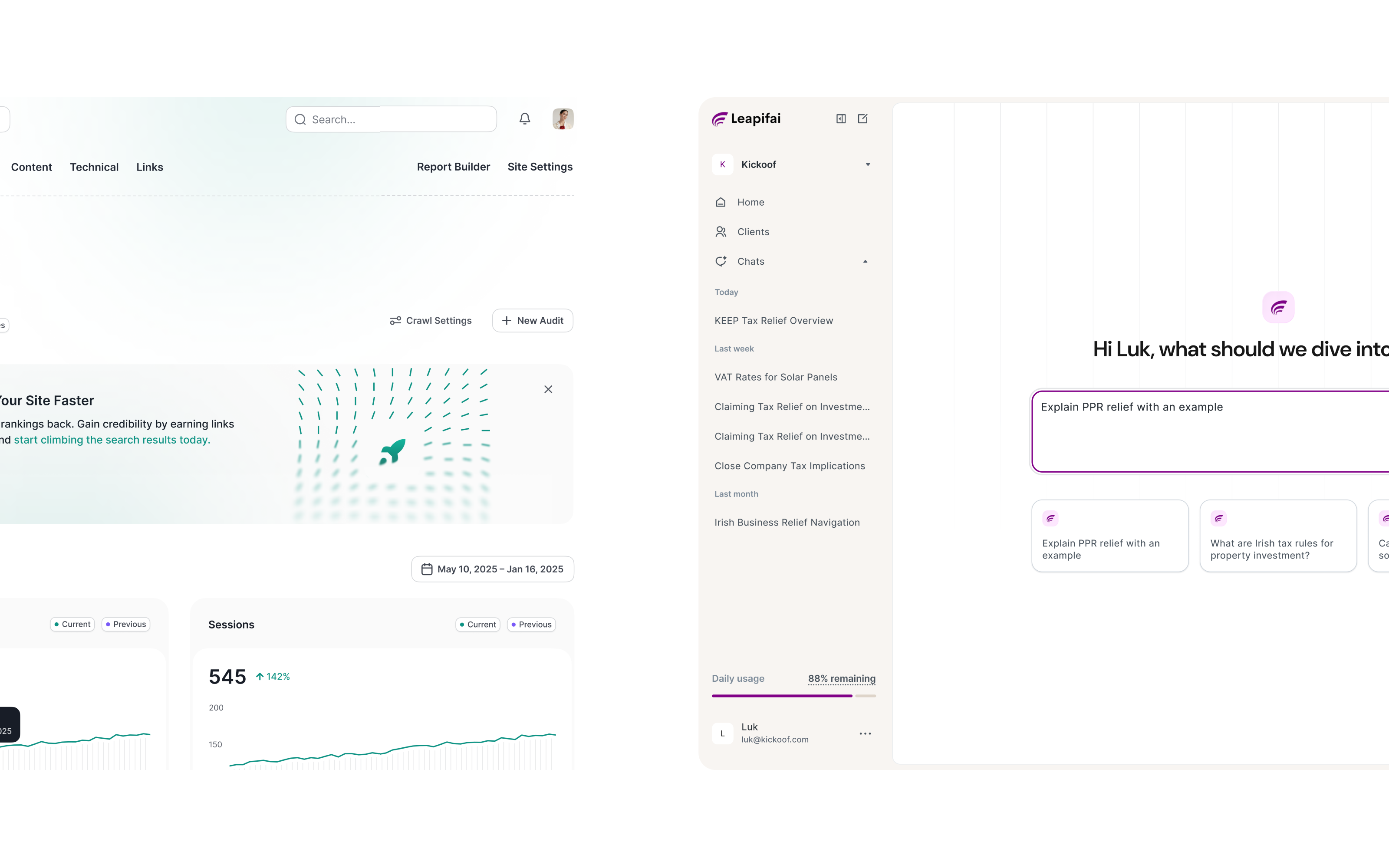Screen dimensions: 1389x868
Task: Click the Clients people icon
Action: coord(721,231)
